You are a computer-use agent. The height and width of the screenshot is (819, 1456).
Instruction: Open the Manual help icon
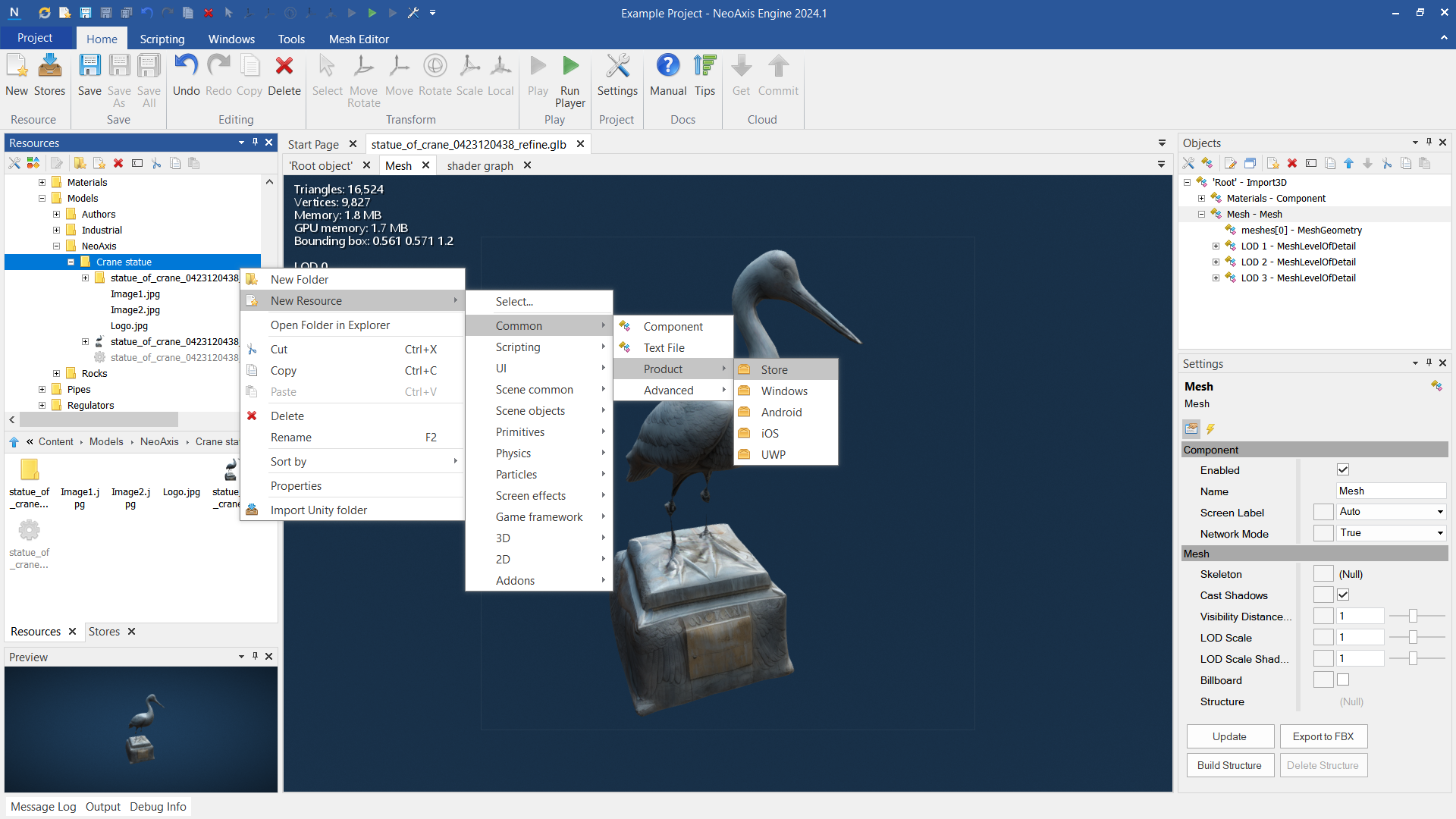coord(668,67)
